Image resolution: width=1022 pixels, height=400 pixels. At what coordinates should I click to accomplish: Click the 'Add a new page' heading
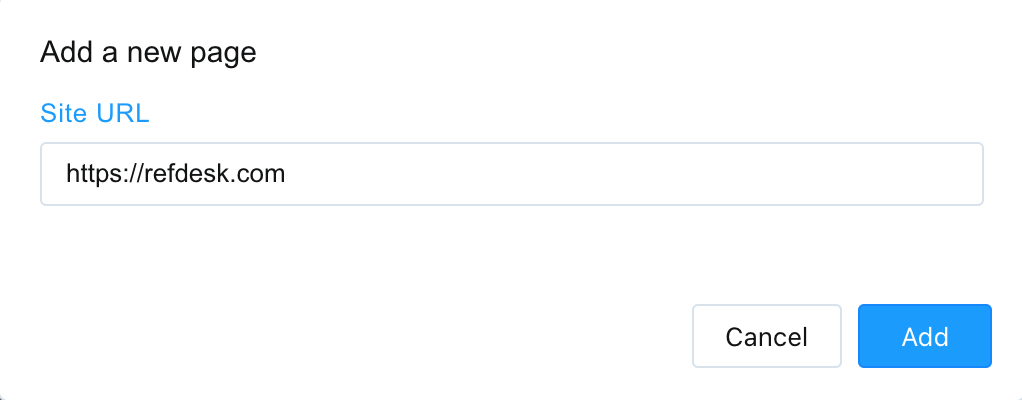coord(148,52)
